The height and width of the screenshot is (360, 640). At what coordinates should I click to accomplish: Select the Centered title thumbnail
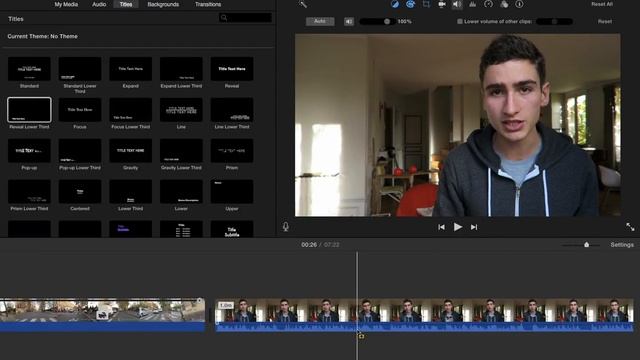click(80, 191)
